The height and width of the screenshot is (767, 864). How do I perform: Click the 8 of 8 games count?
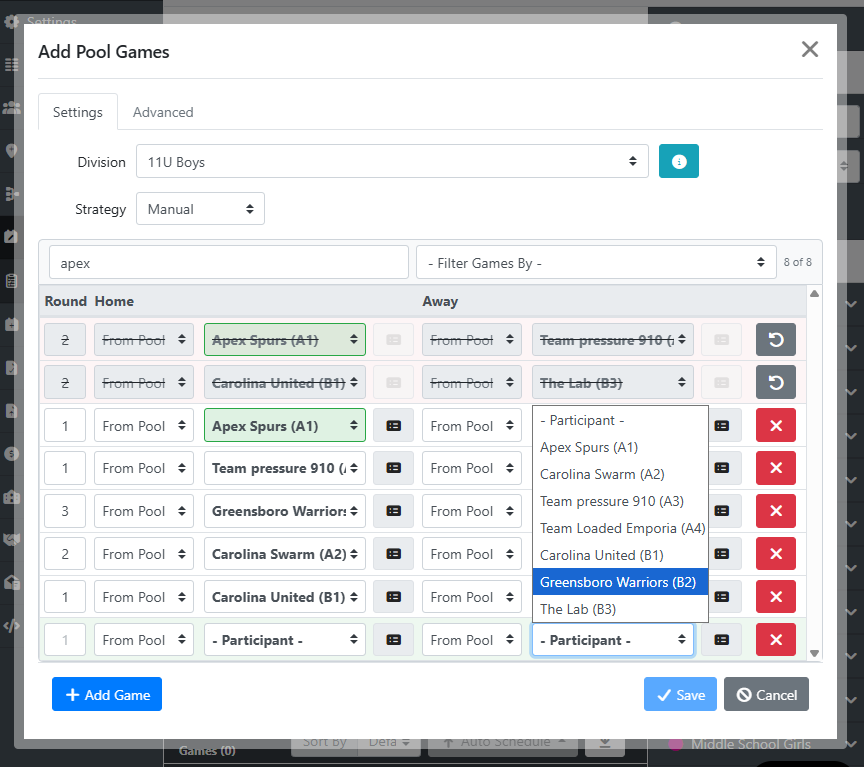pos(797,262)
